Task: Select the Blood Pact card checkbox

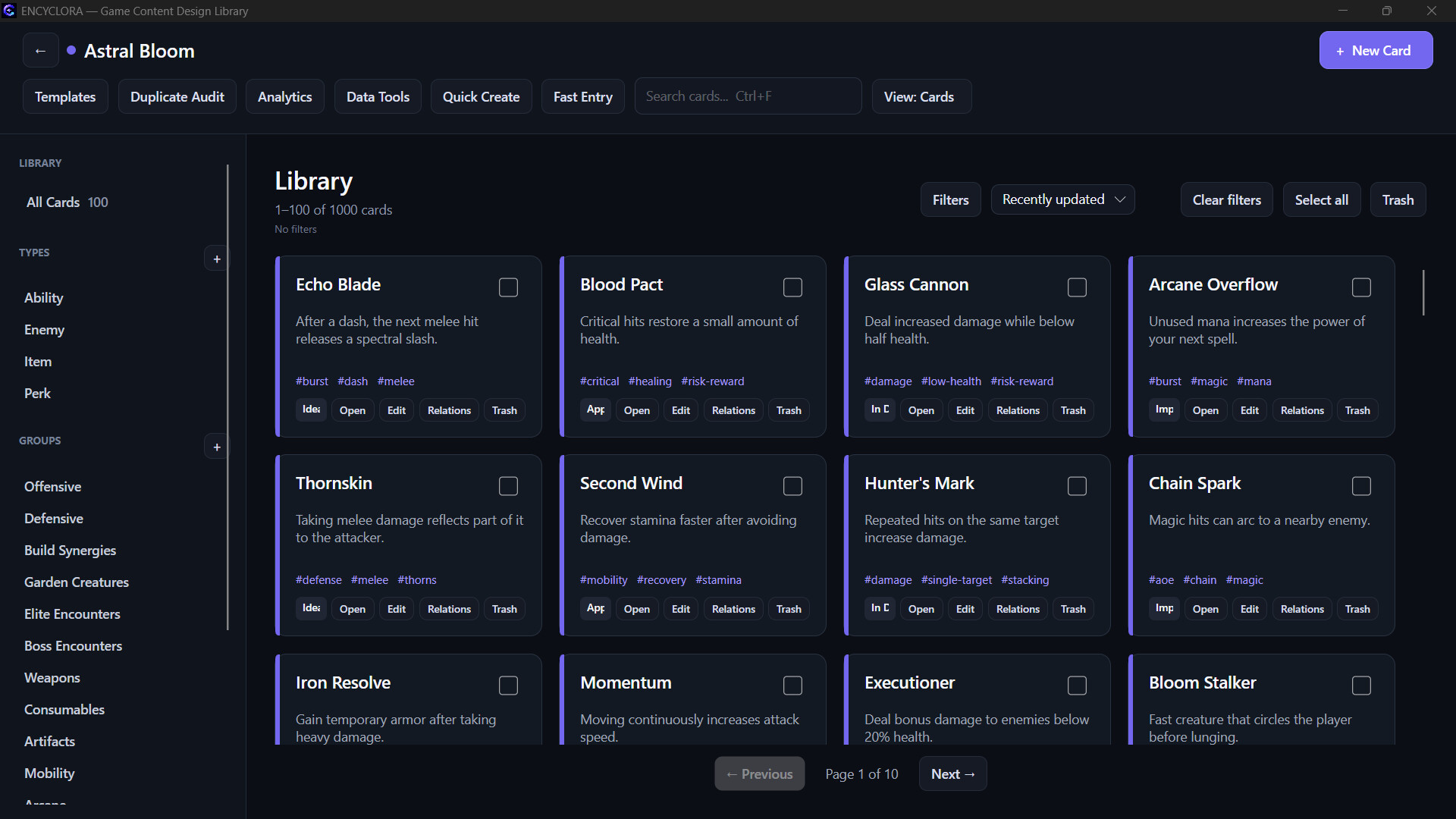Action: [x=792, y=287]
